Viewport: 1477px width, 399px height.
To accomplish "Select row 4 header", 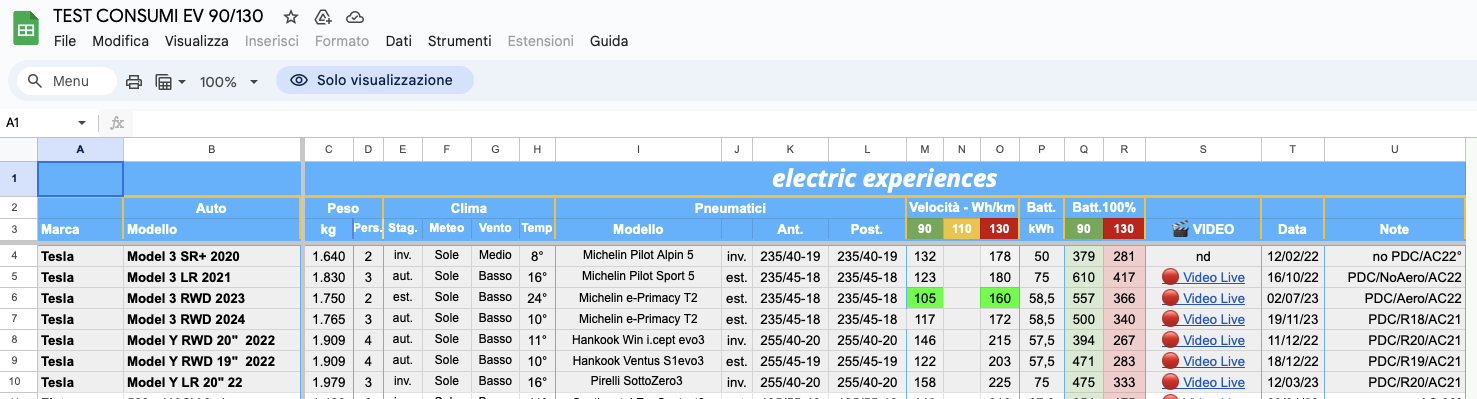I will tap(18, 256).
